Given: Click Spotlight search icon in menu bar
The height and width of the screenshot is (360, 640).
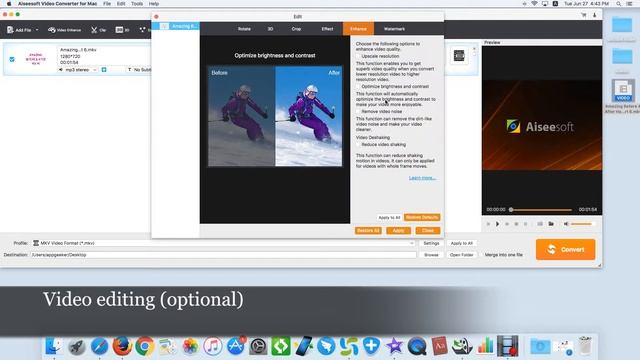Looking at the screenshot, I should [x=619, y=4].
